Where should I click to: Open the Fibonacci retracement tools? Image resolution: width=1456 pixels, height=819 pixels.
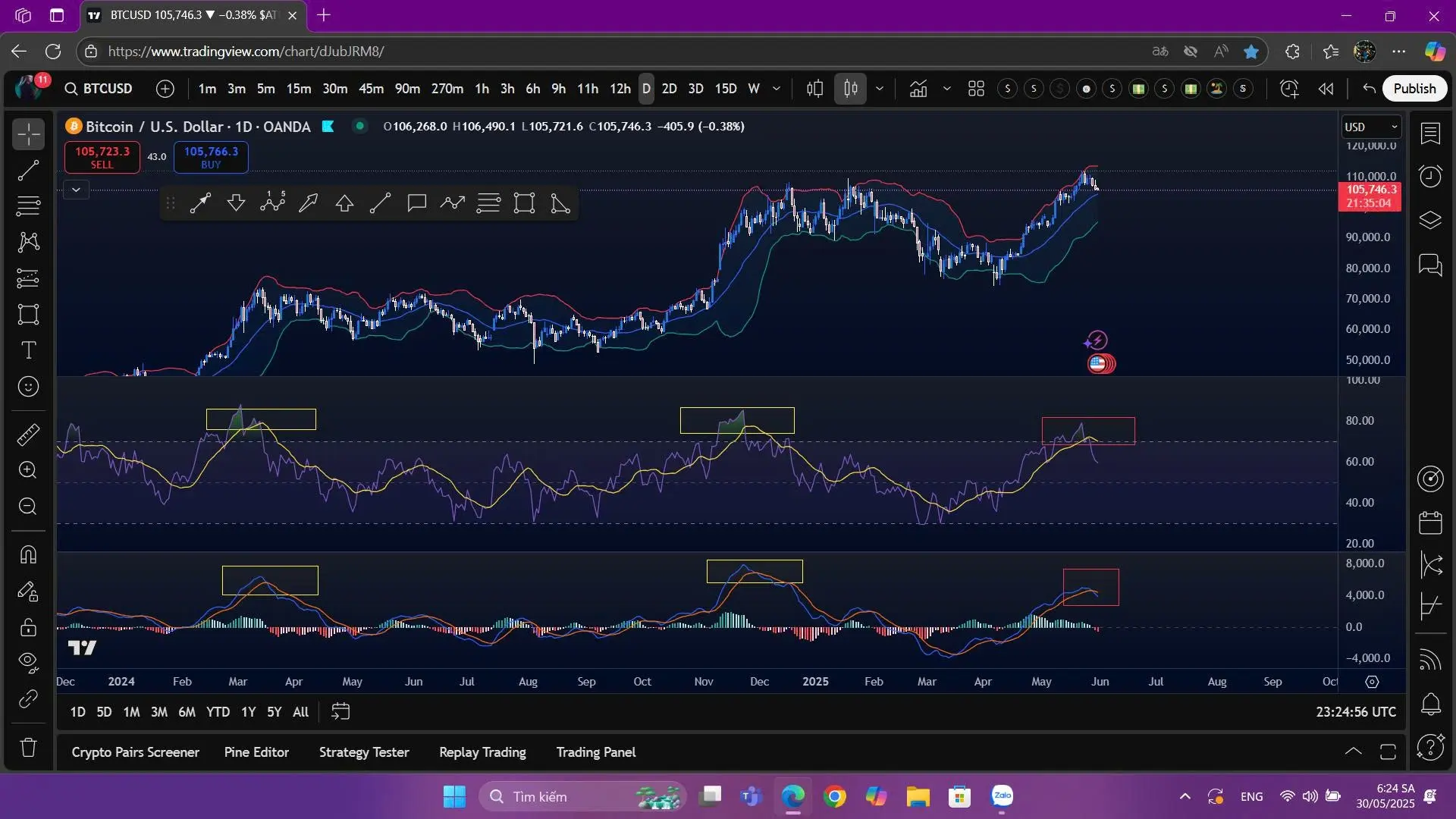tap(28, 206)
